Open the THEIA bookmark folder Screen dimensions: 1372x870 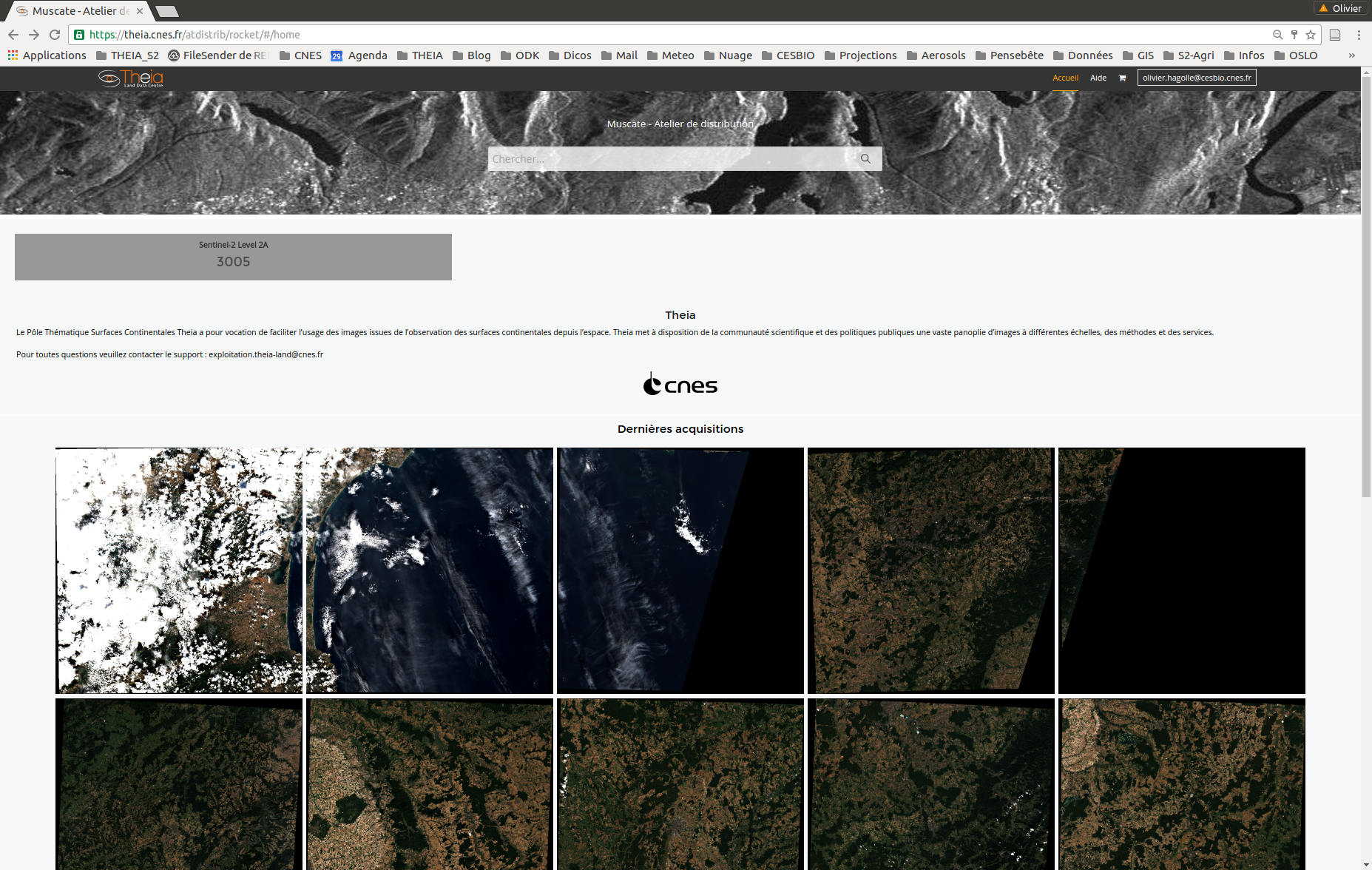(x=419, y=55)
